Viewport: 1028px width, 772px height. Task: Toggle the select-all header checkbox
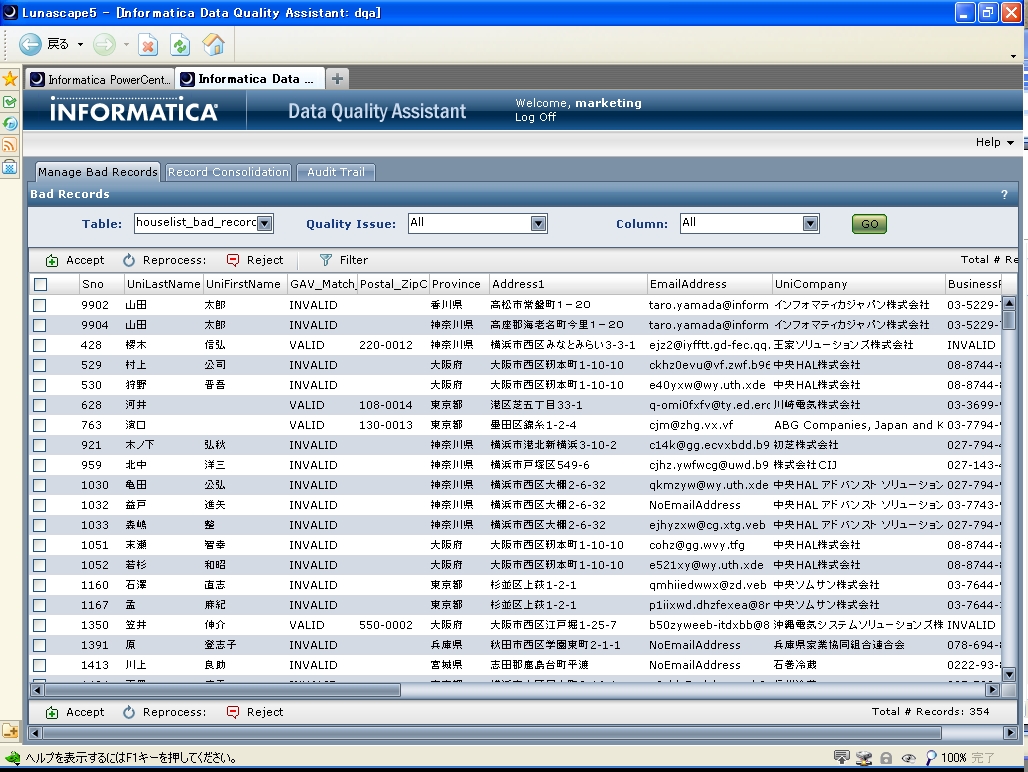[40, 284]
